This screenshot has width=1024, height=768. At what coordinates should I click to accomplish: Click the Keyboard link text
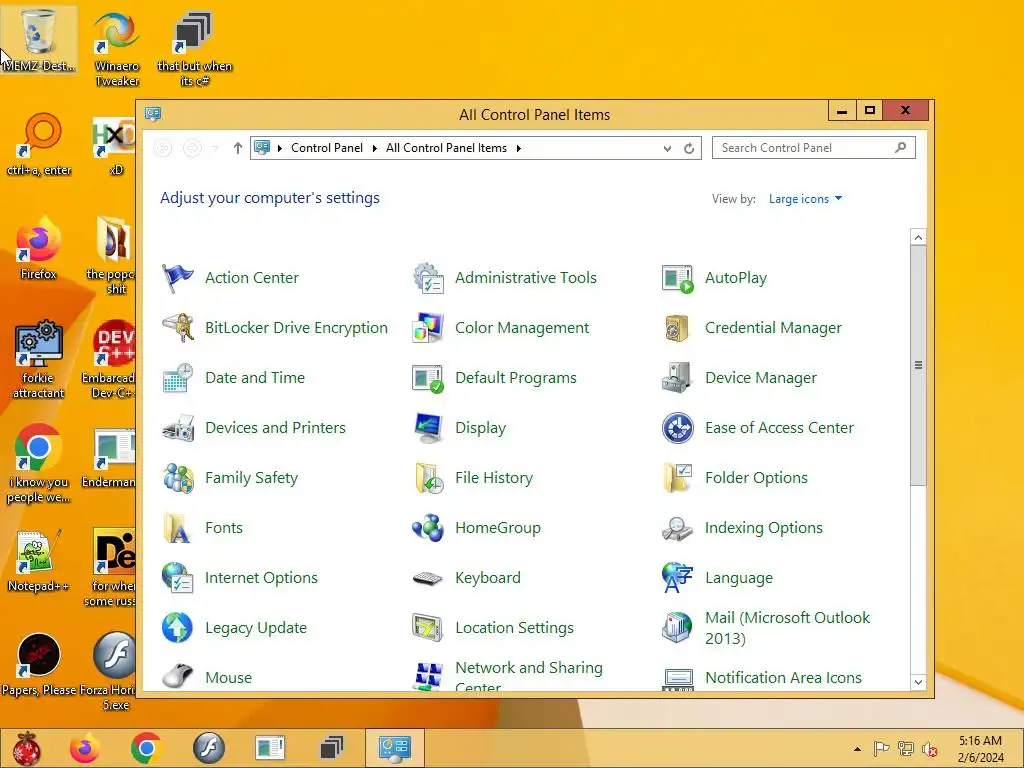(x=488, y=578)
